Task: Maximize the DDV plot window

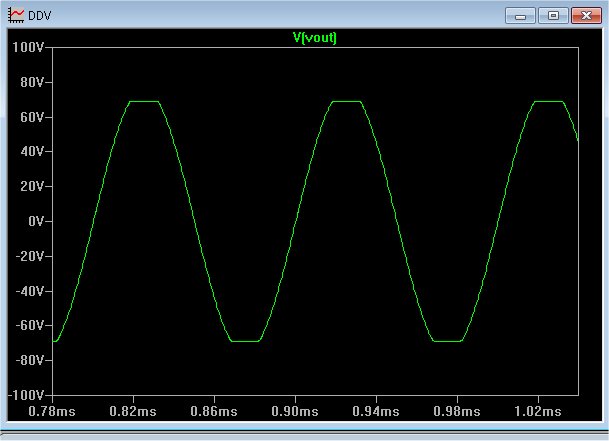Action: 553,16
